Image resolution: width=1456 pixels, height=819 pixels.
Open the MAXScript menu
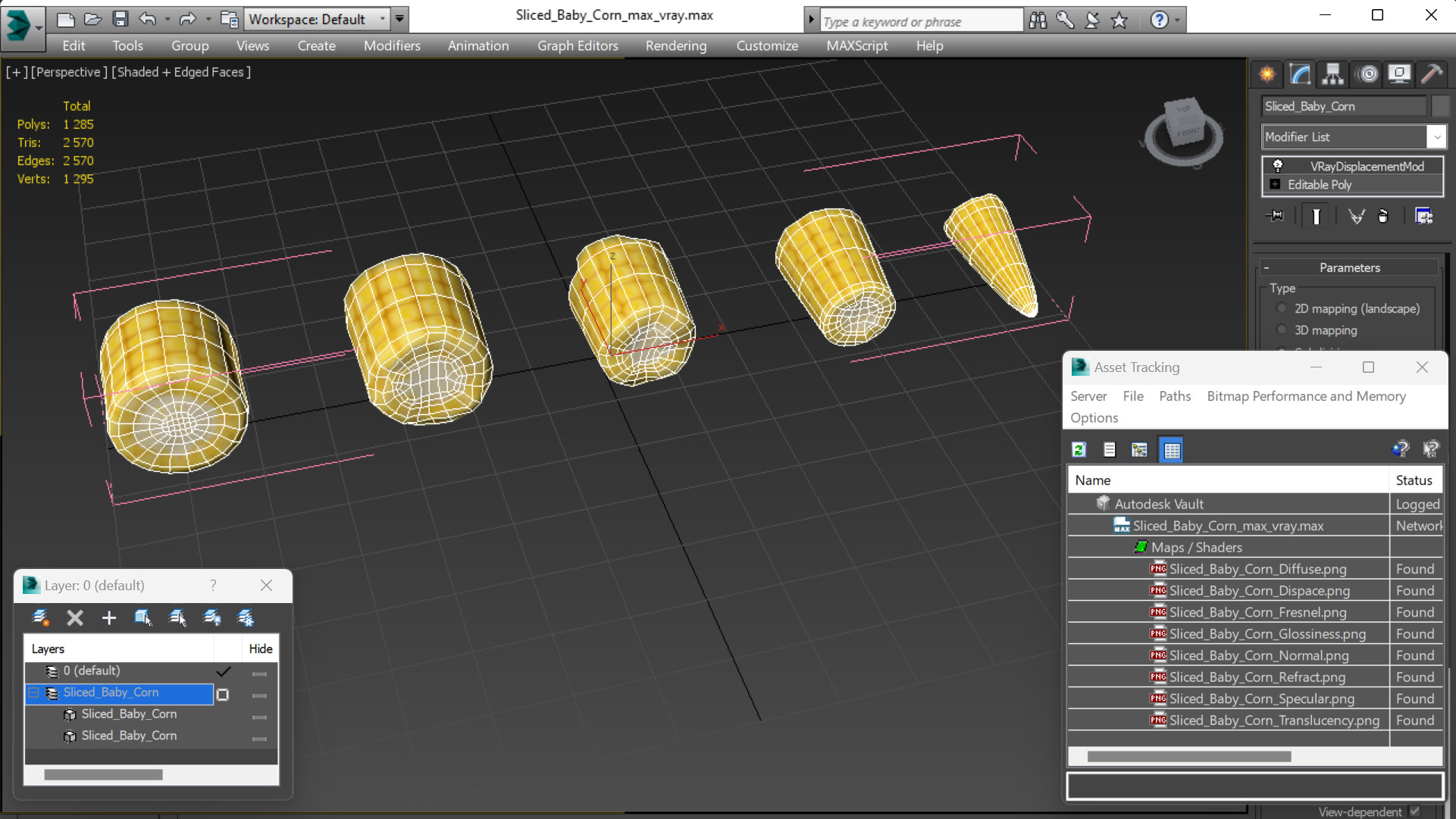coord(856,45)
